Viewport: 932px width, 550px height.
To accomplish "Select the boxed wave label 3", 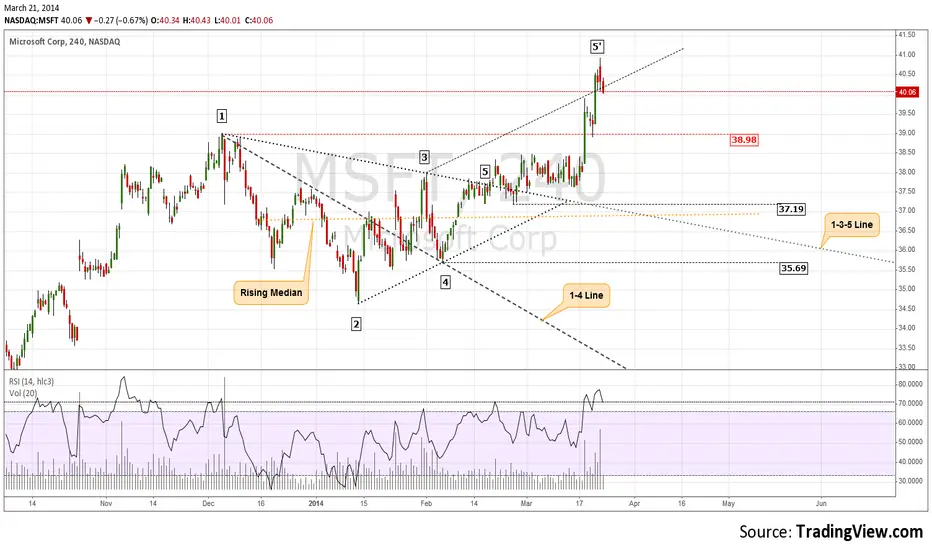I will click(x=424, y=157).
